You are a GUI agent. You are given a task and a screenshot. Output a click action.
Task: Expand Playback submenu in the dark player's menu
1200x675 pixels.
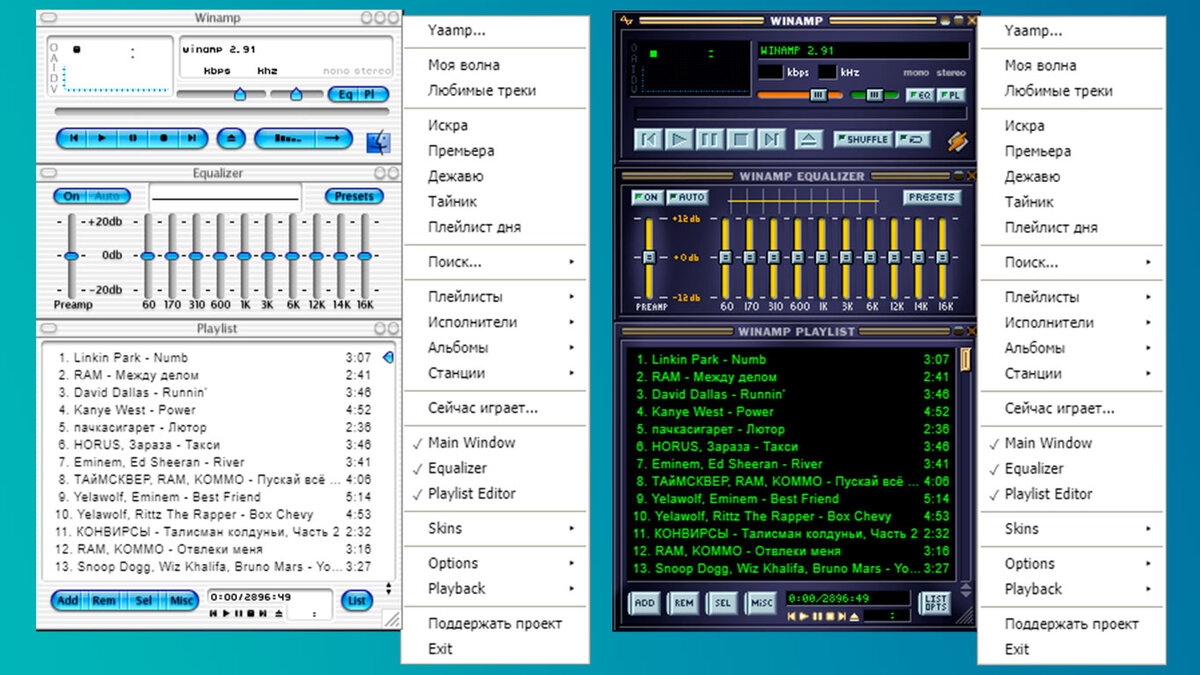pos(1072,589)
